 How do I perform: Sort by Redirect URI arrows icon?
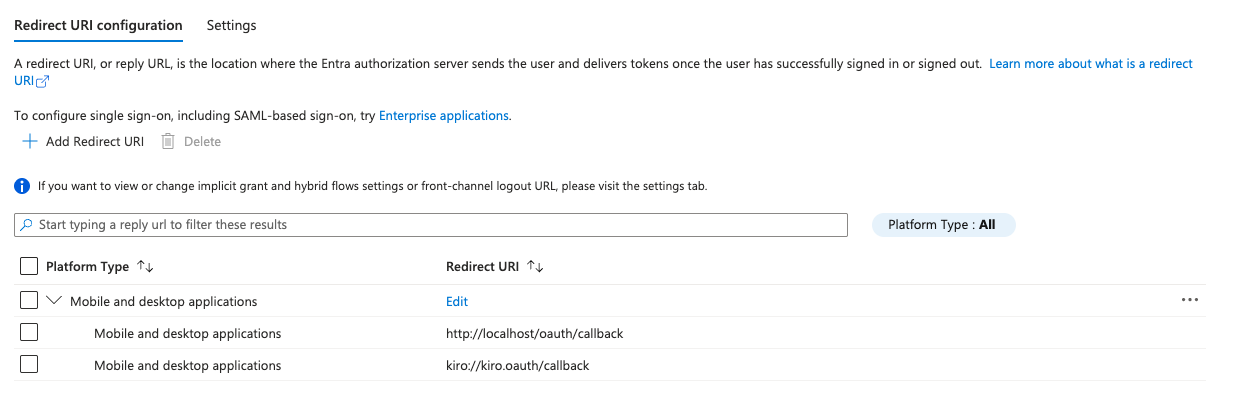pyautogui.click(x=534, y=267)
